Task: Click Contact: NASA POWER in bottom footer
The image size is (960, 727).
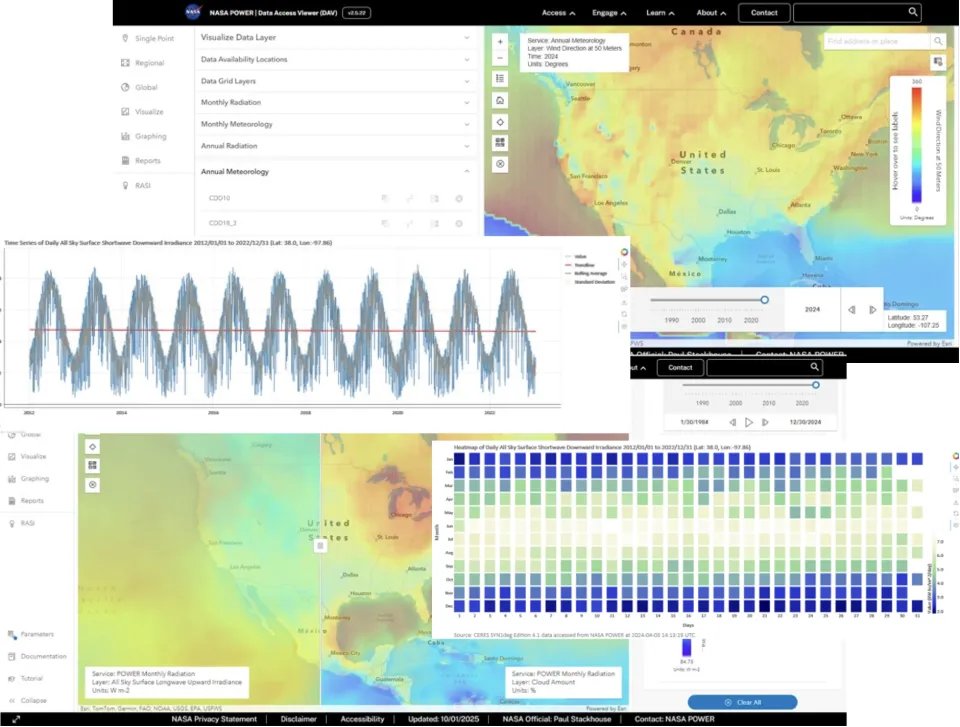Action: pos(674,719)
